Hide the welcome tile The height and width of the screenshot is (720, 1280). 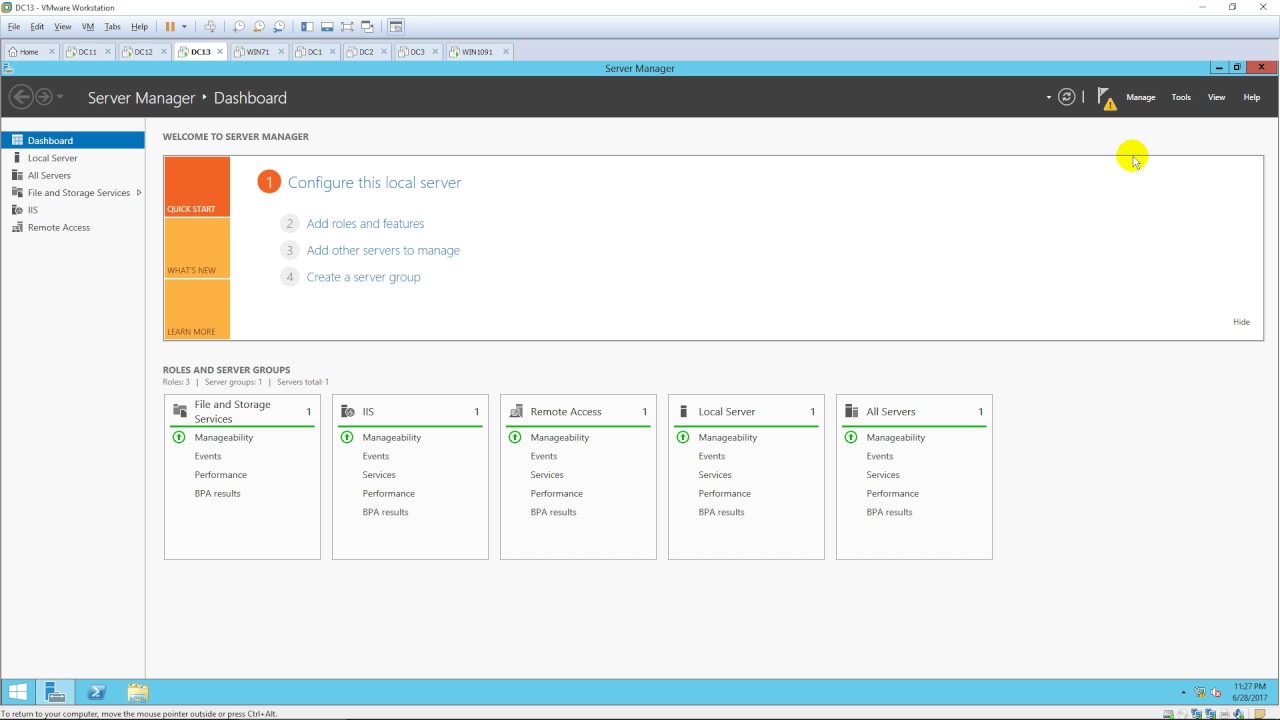click(x=1241, y=322)
